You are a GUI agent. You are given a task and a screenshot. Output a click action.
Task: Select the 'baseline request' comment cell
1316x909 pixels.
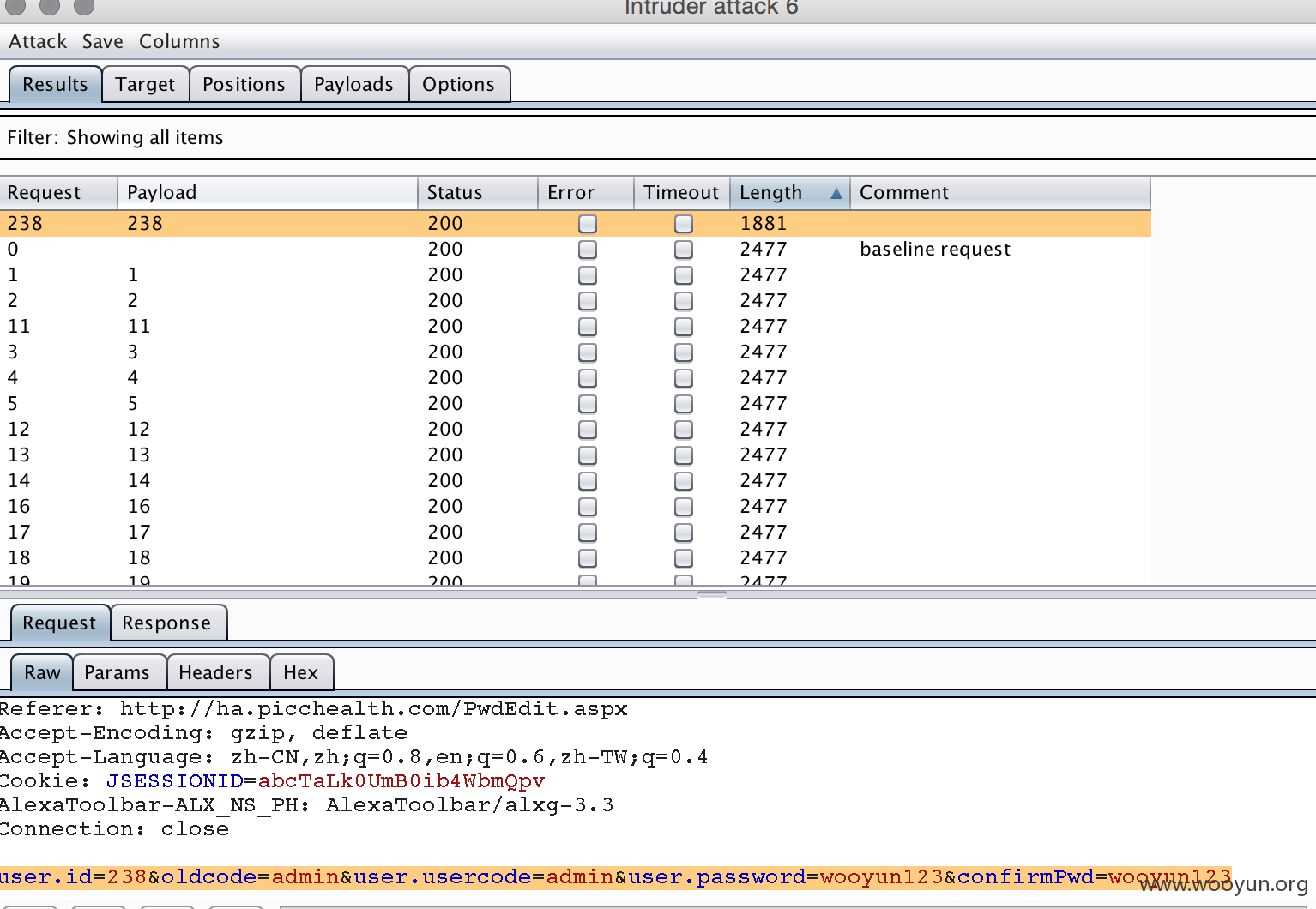coord(935,249)
